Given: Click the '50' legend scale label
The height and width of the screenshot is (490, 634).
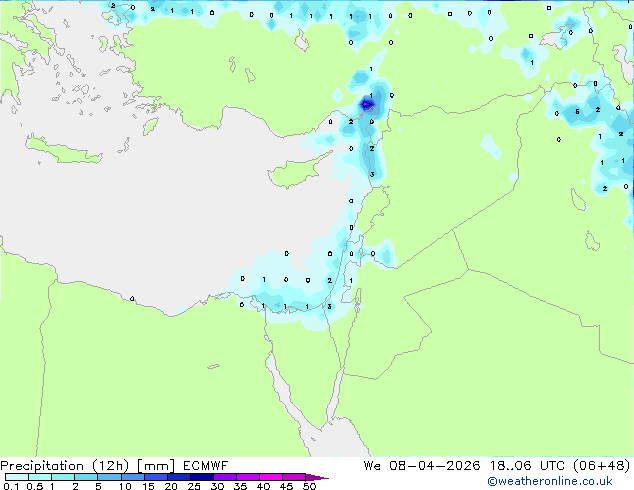Looking at the screenshot, I should click(309, 486).
